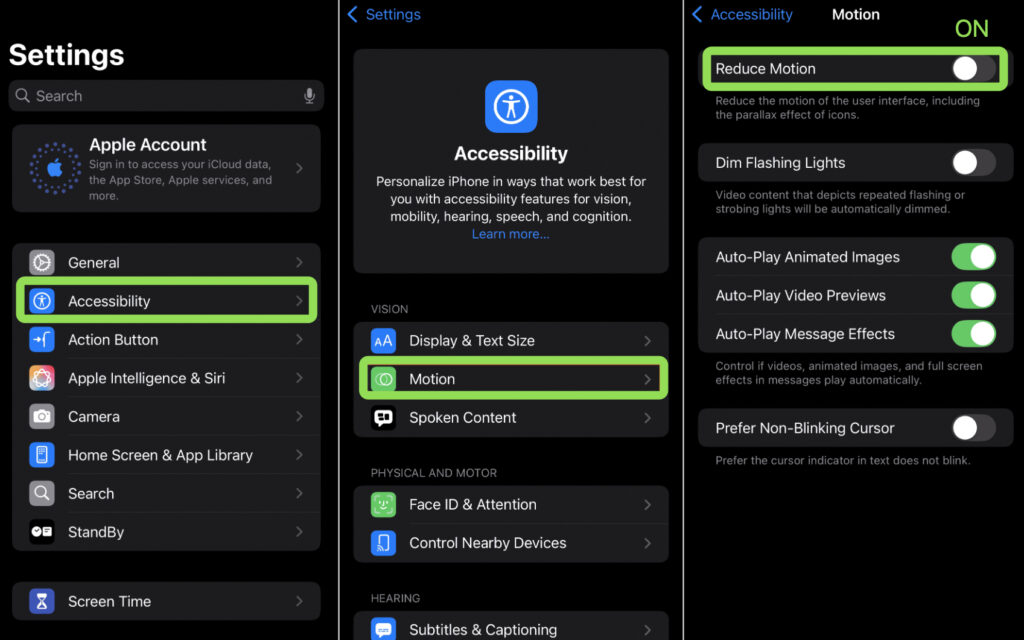Click the Home Screen & App Library icon
The width and height of the screenshot is (1024, 640).
(x=41, y=455)
